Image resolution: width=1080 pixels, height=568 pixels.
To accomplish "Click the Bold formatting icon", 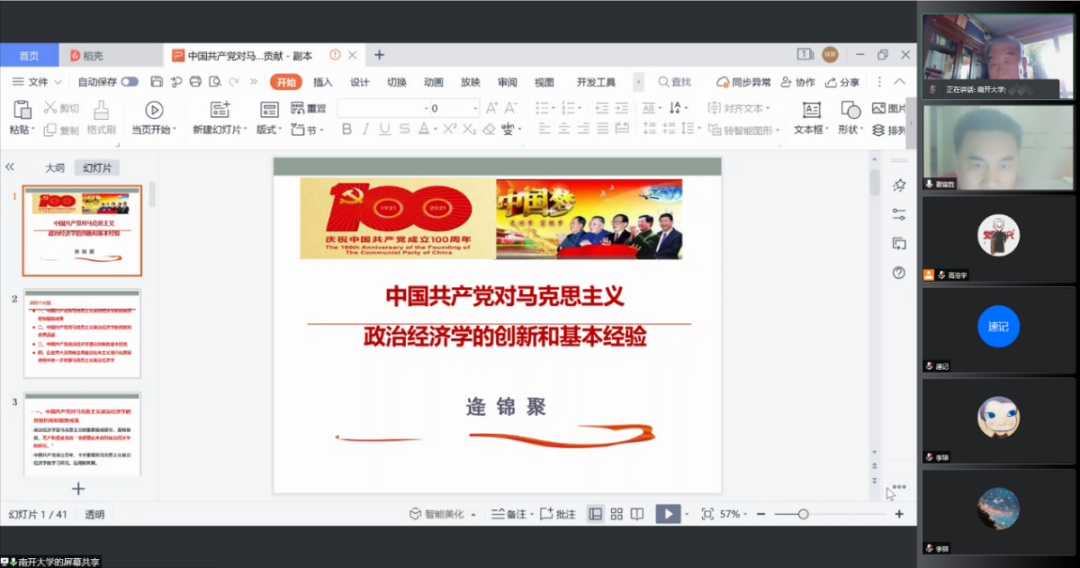I will 346,129.
